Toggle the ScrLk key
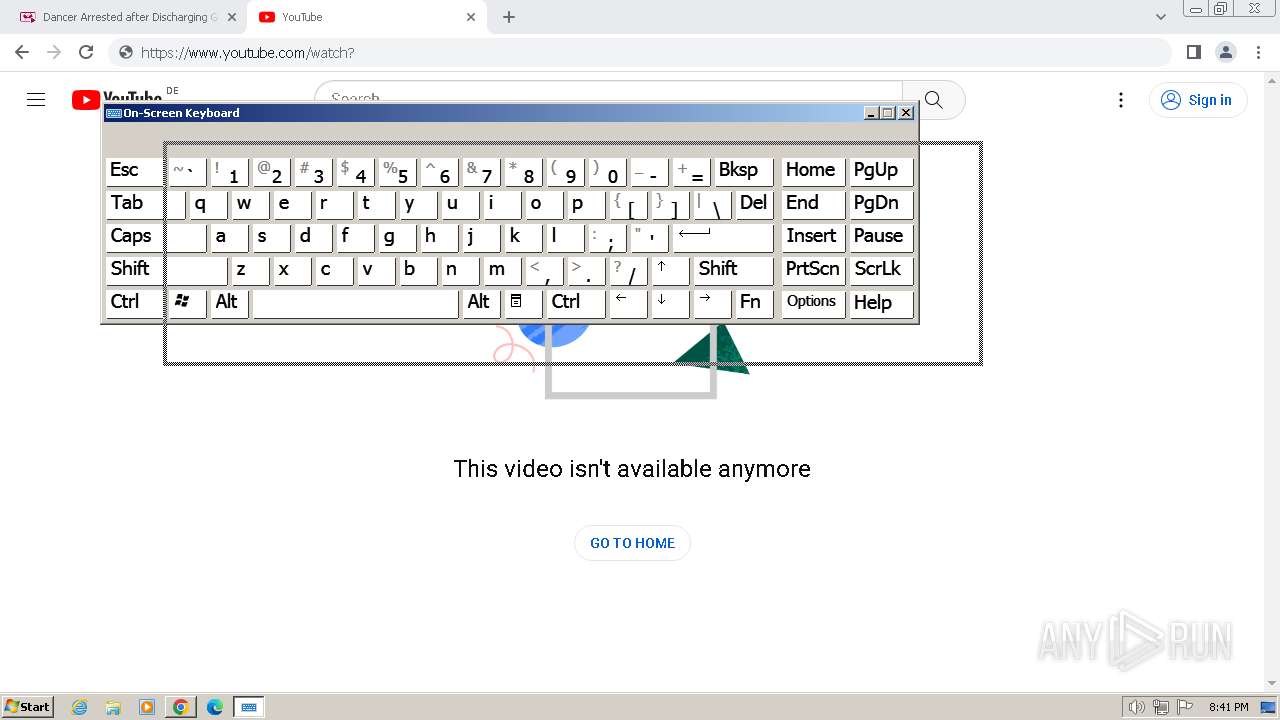 pos(881,270)
